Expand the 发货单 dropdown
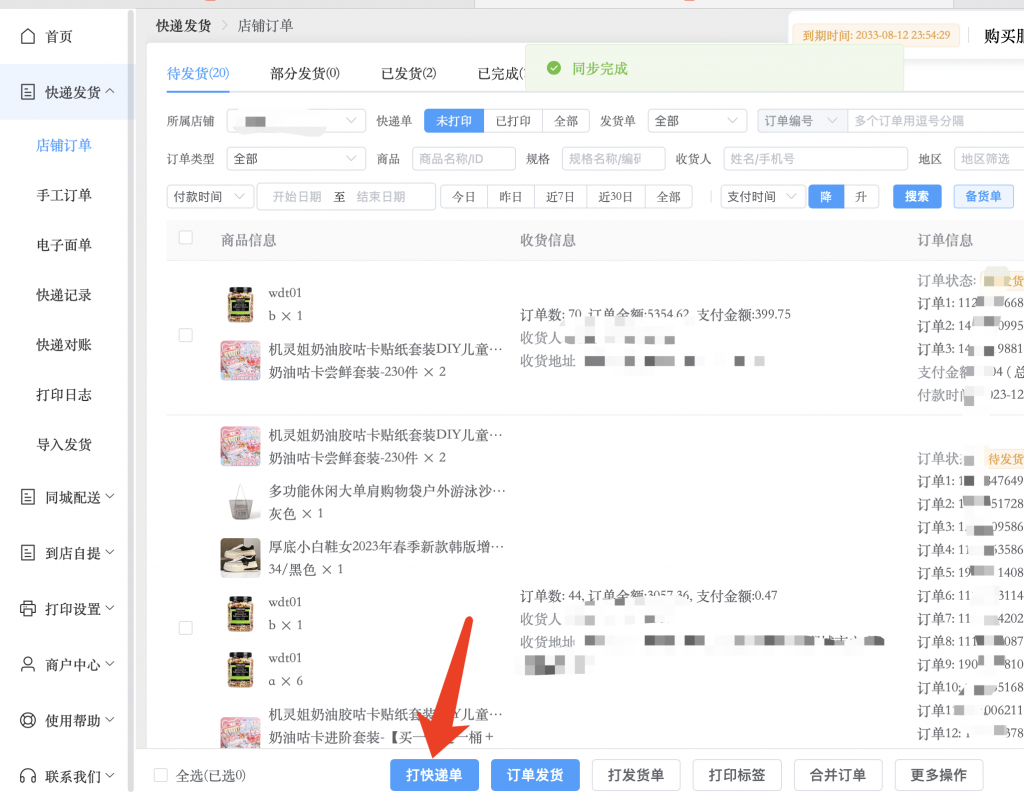This screenshot has height=794, width=1024. [x=697, y=121]
